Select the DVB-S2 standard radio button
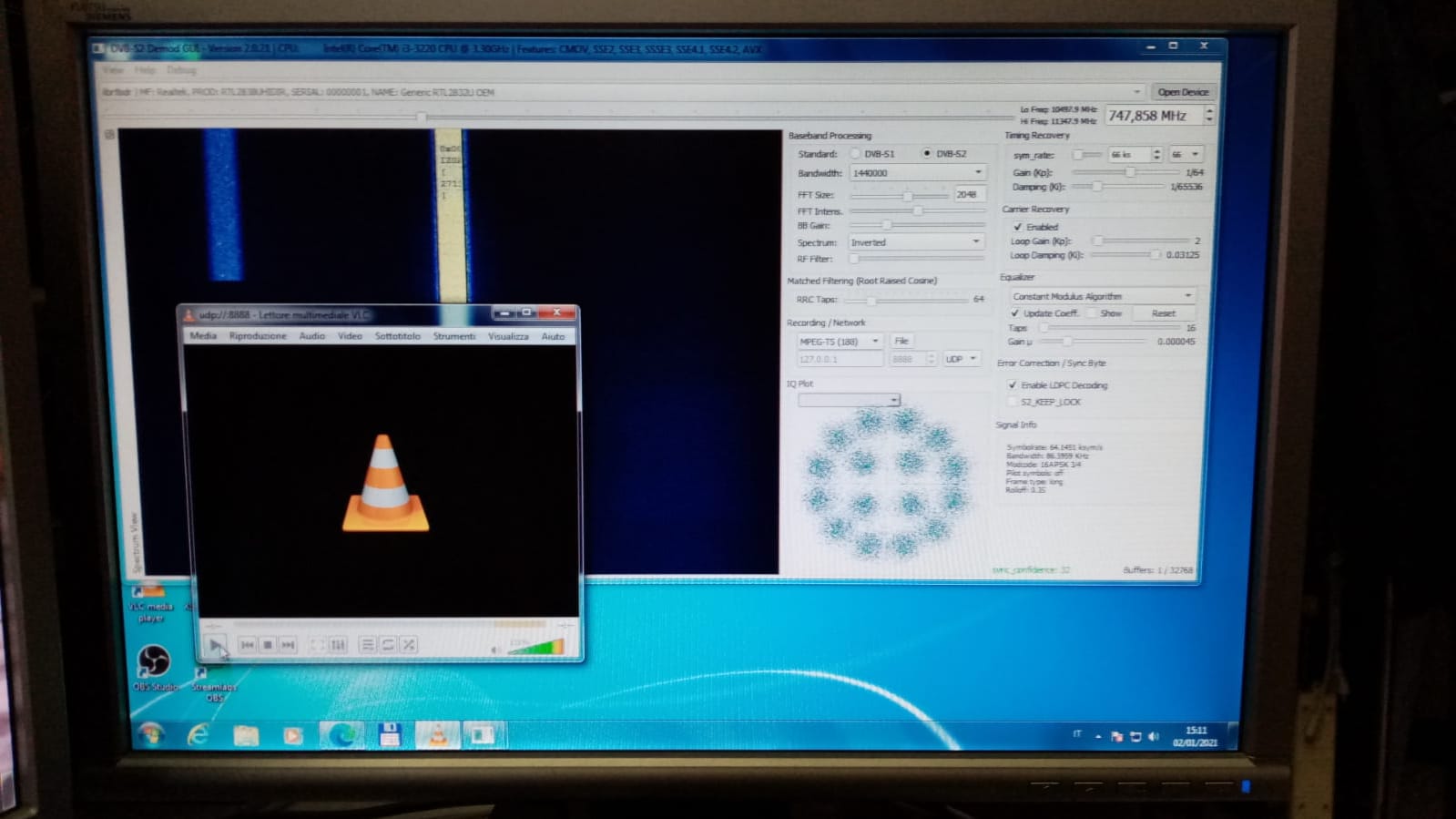Viewport: 1456px width, 819px height. (927, 153)
